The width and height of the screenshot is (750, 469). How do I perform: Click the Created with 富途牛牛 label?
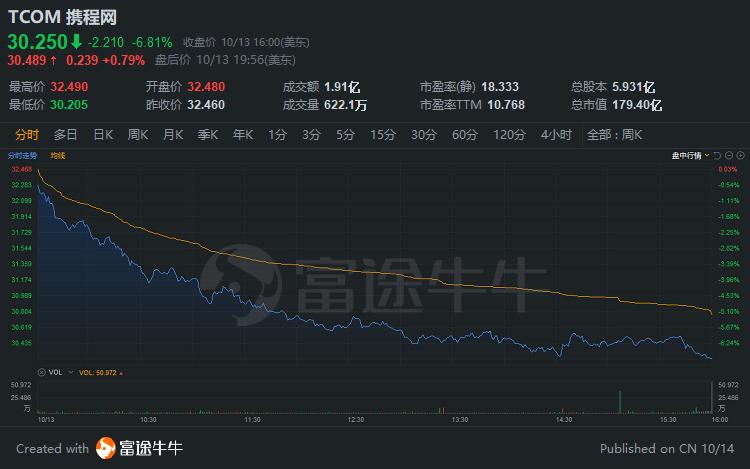coord(99,448)
